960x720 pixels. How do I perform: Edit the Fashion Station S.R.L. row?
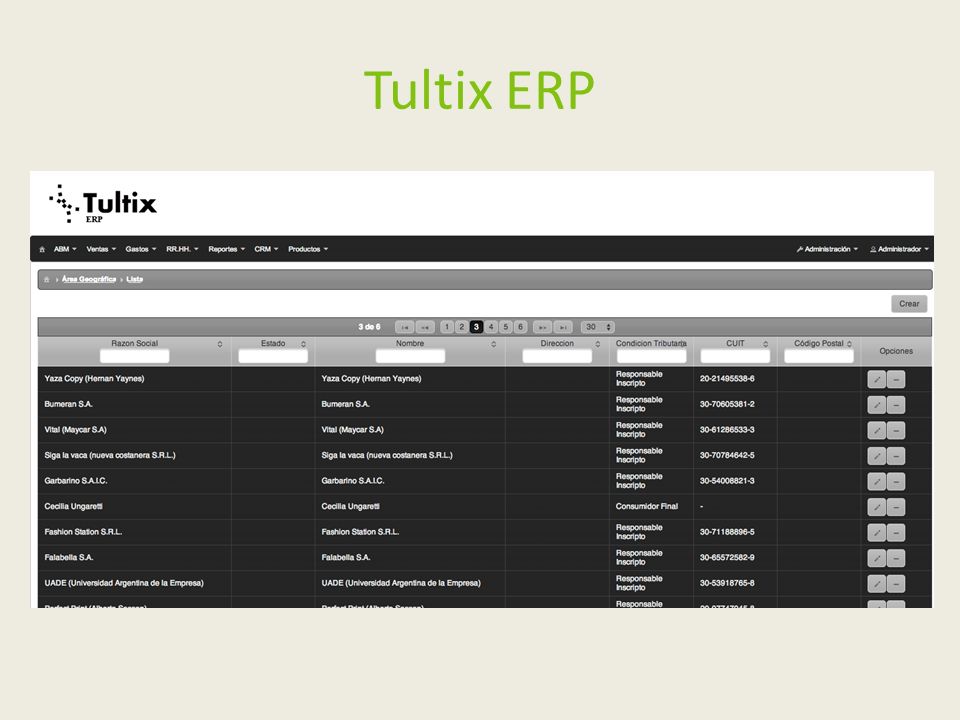(x=876, y=533)
